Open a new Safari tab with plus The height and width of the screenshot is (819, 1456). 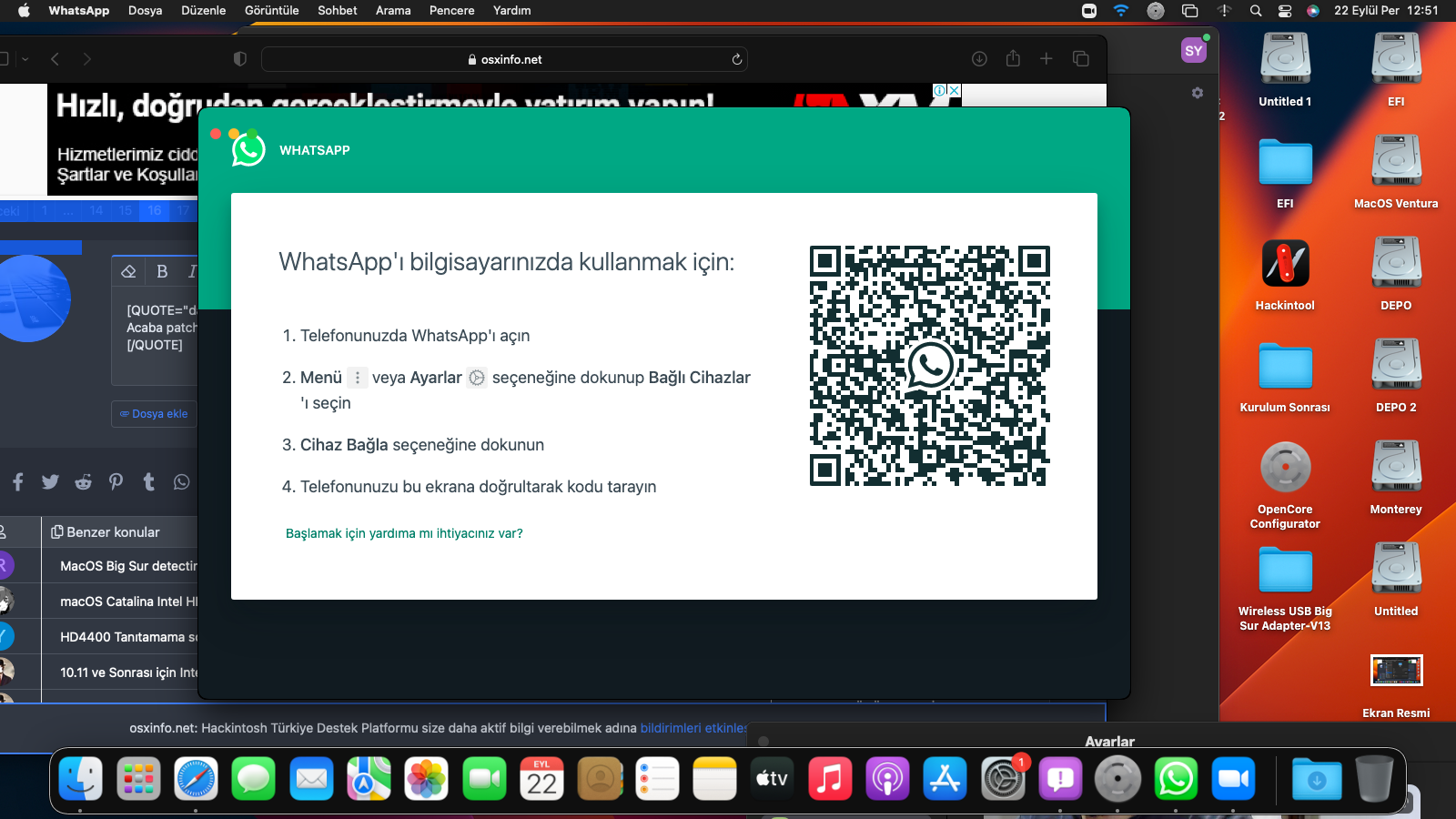(1046, 59)
